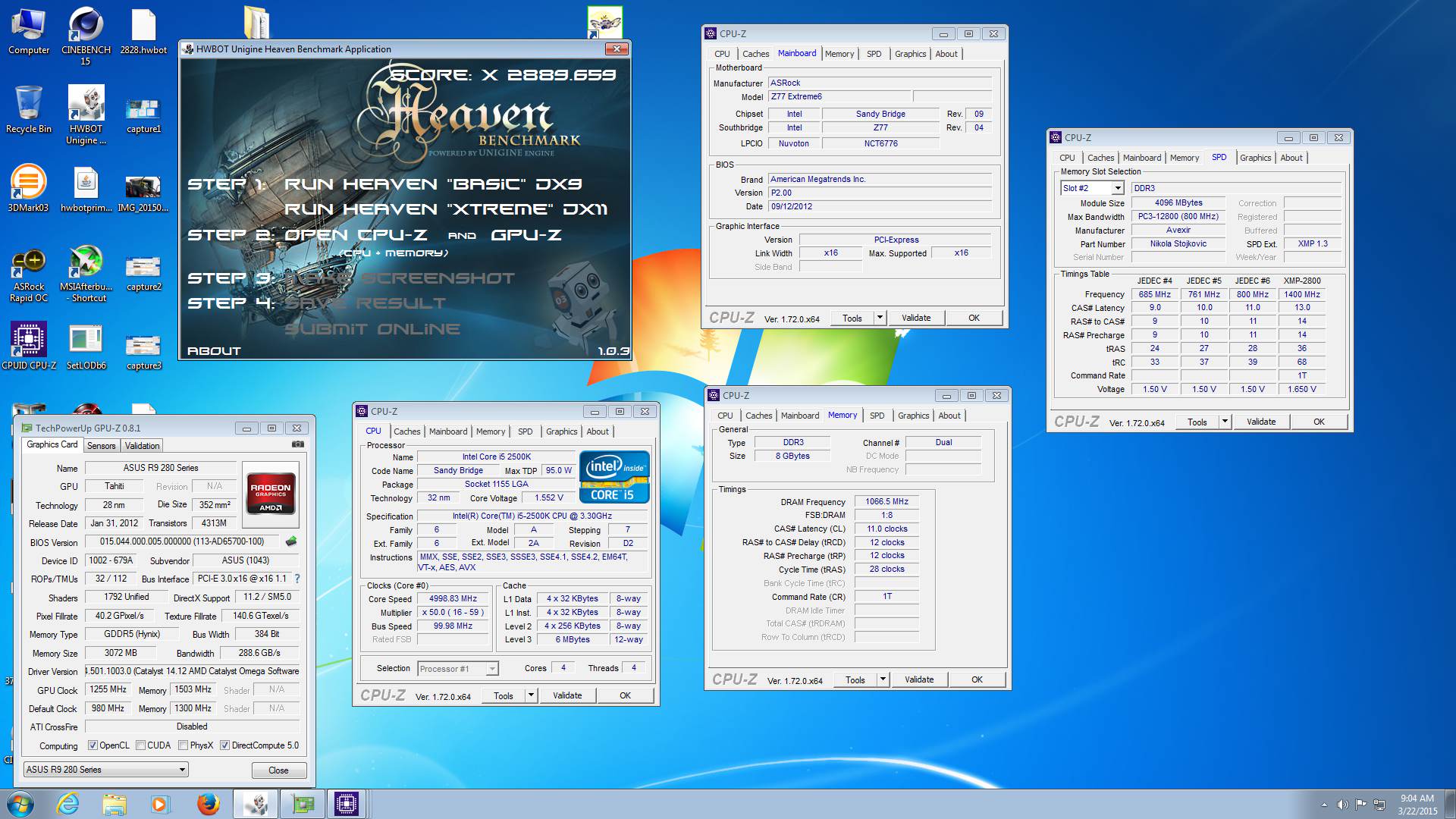Launch ASRock Rapid OC shortcut
Screen dimensions: 1456x819
click(29, 275)
